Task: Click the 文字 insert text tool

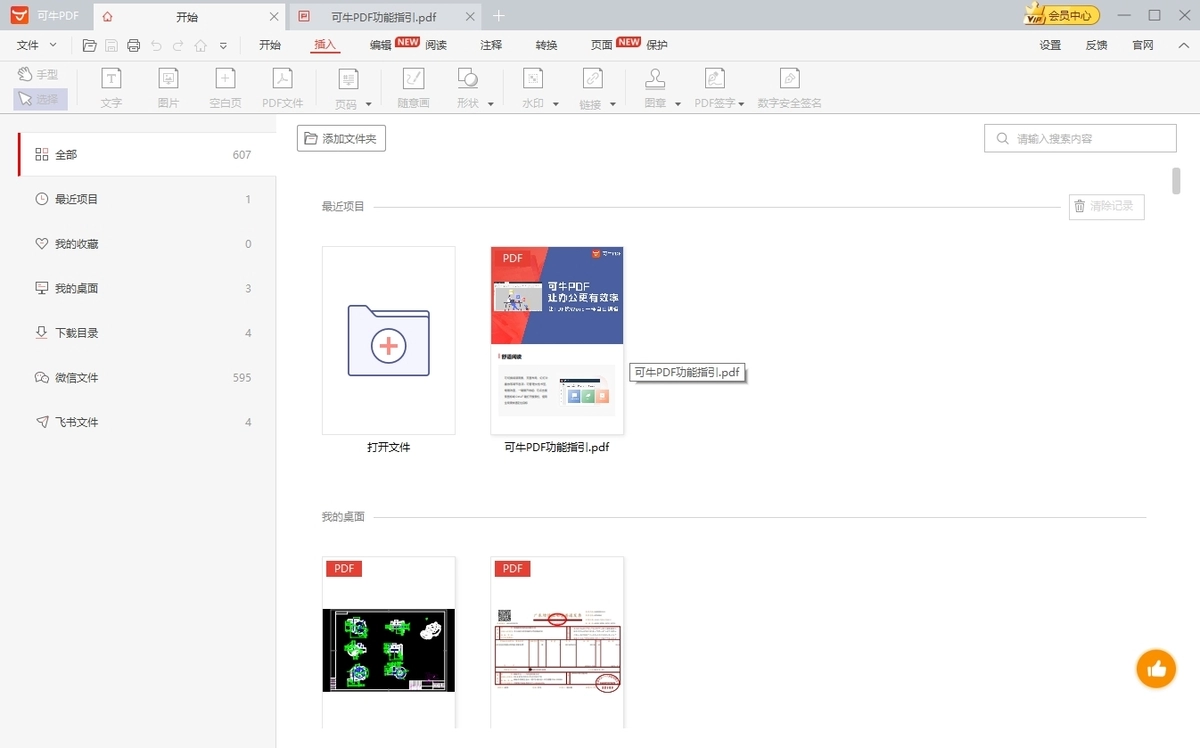Action: point(111,88)
